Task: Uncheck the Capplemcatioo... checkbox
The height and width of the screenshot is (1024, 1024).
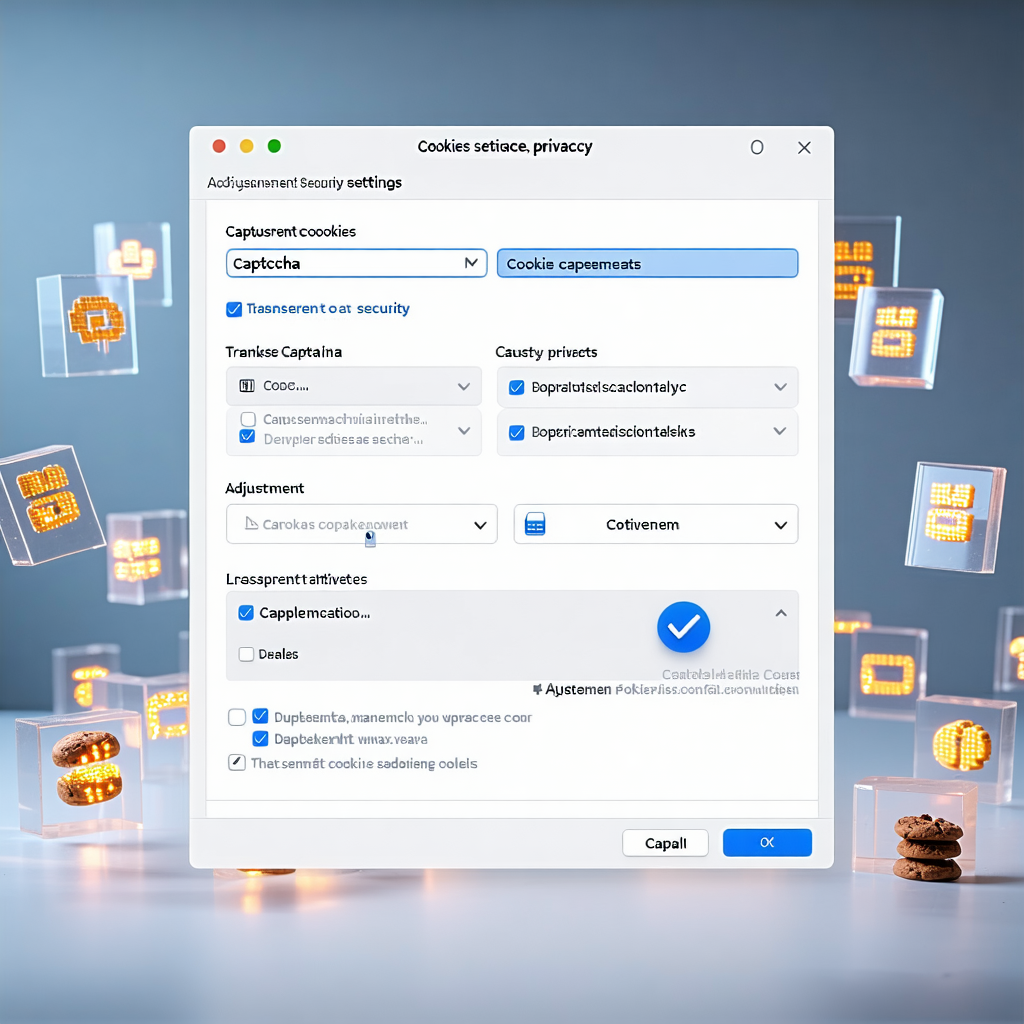Action: (x=246, y=613)
